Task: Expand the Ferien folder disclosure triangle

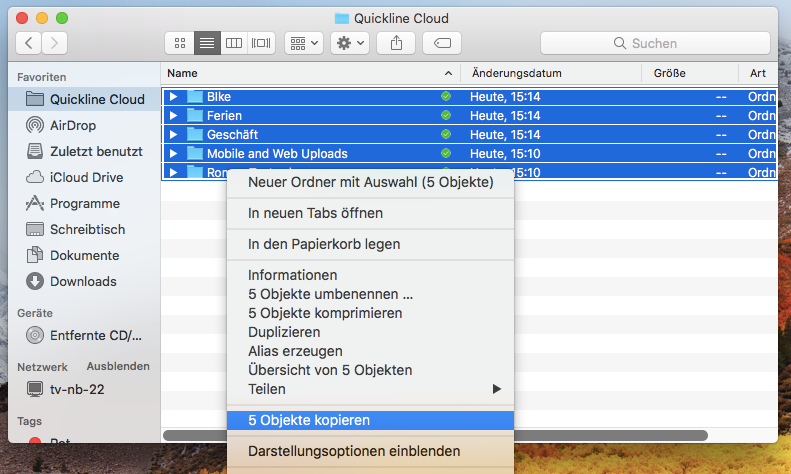Action: tap(174, 115)
